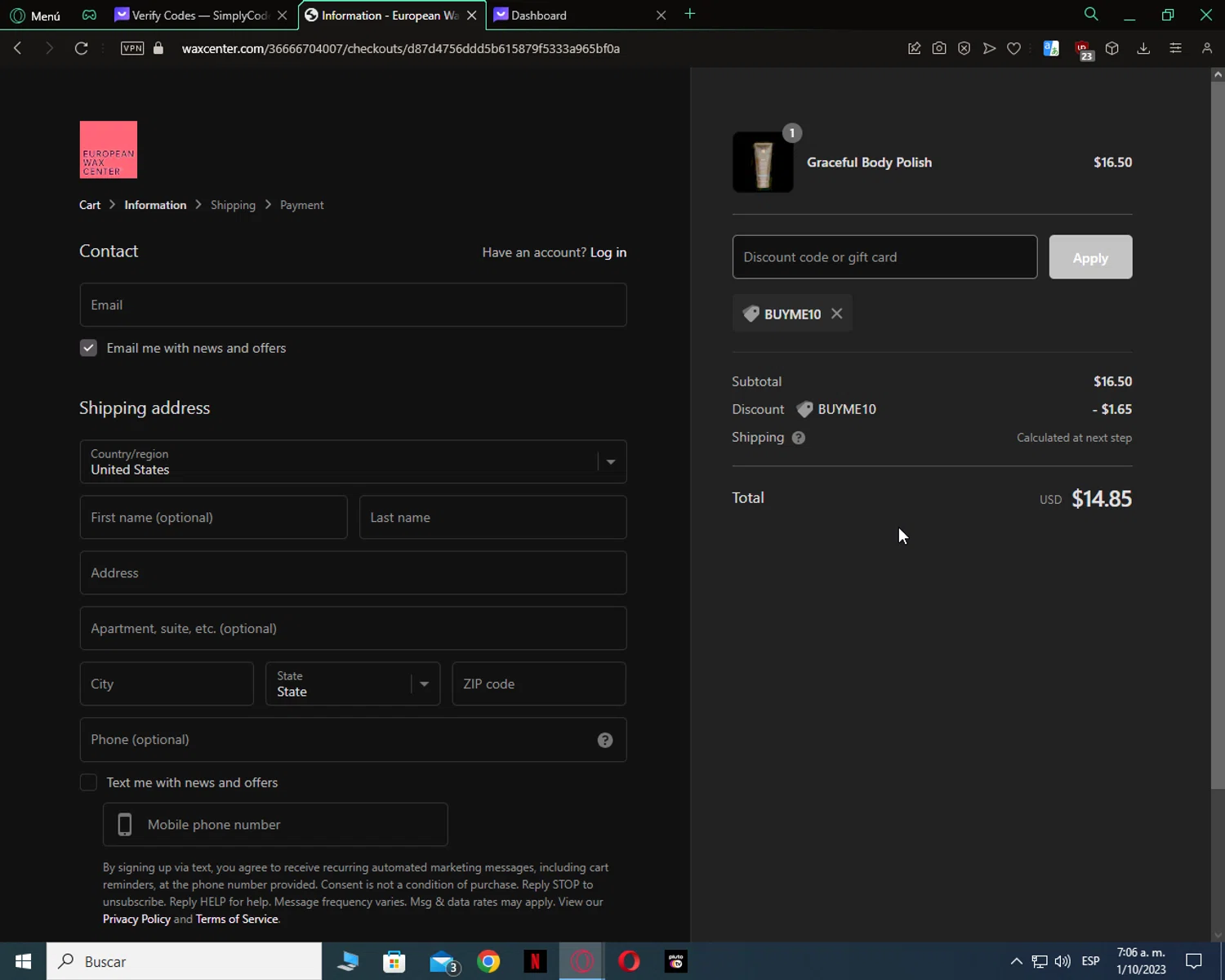
Task: Select the Information breadcrumb step
Action: pyautogui.click(x=155, y=205)
